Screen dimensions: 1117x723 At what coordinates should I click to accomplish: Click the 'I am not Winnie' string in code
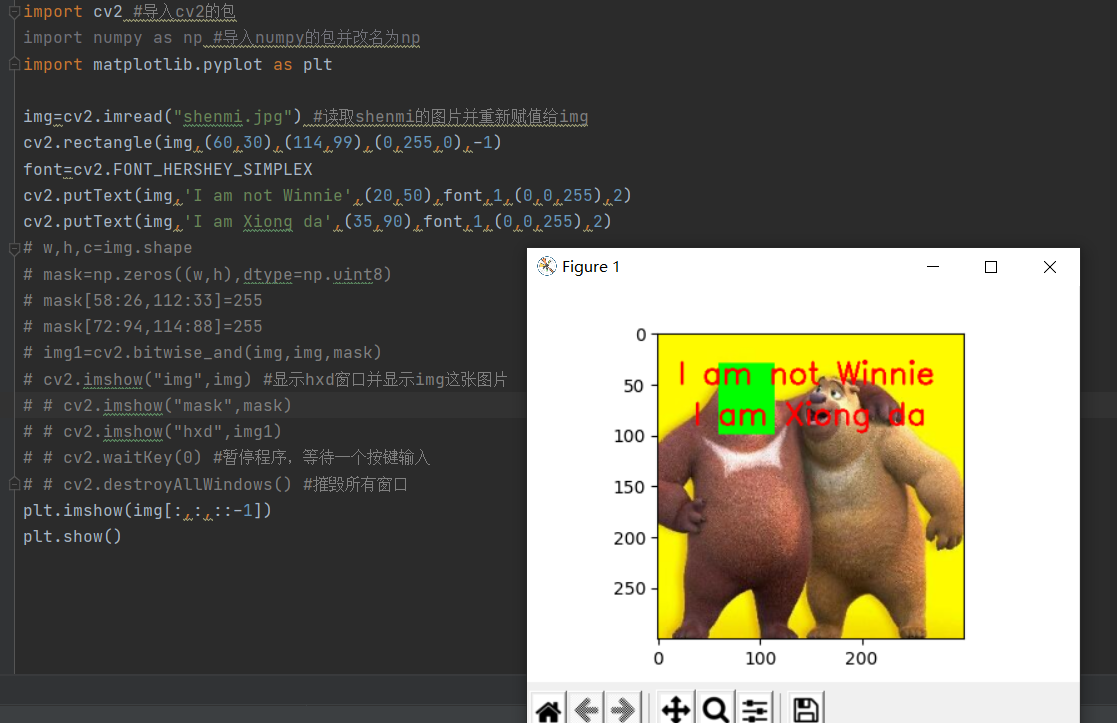pyautogui.click(x=268, y=195)
